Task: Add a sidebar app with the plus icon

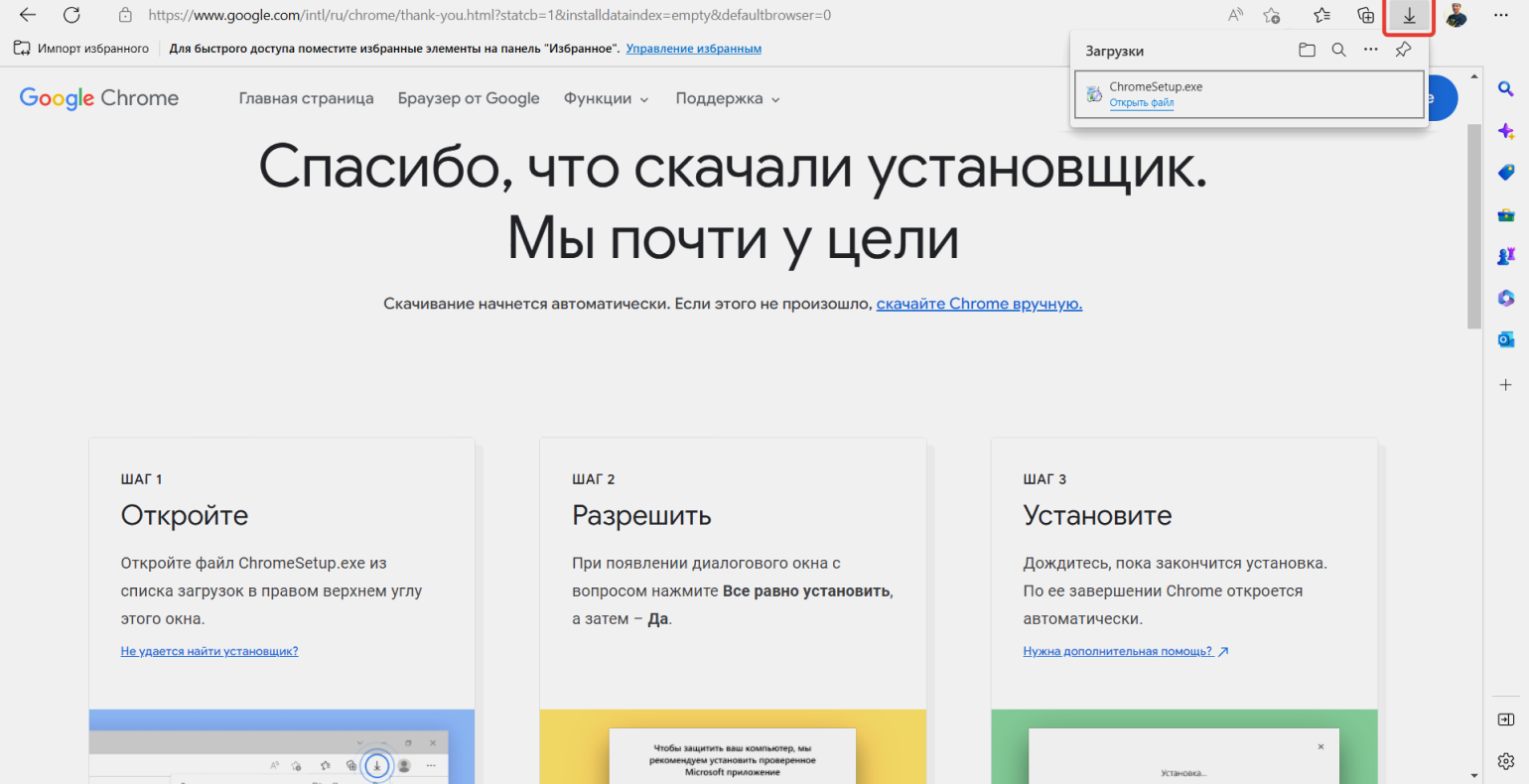Action: coord(1506,384)
